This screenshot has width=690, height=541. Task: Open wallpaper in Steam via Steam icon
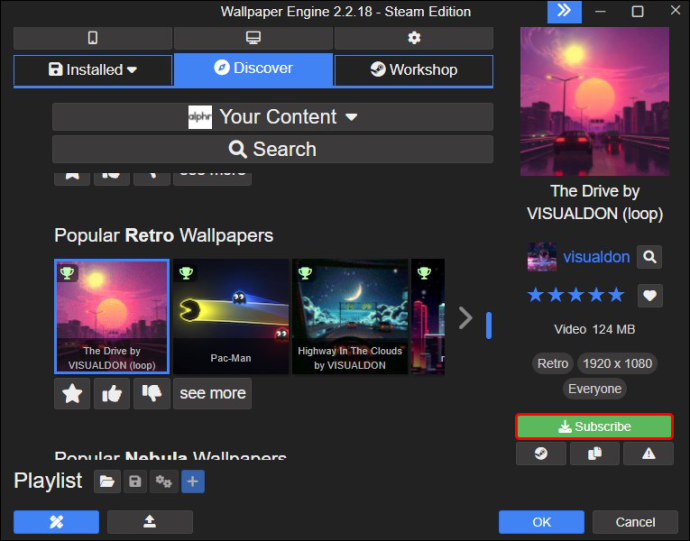click(541, 453)
